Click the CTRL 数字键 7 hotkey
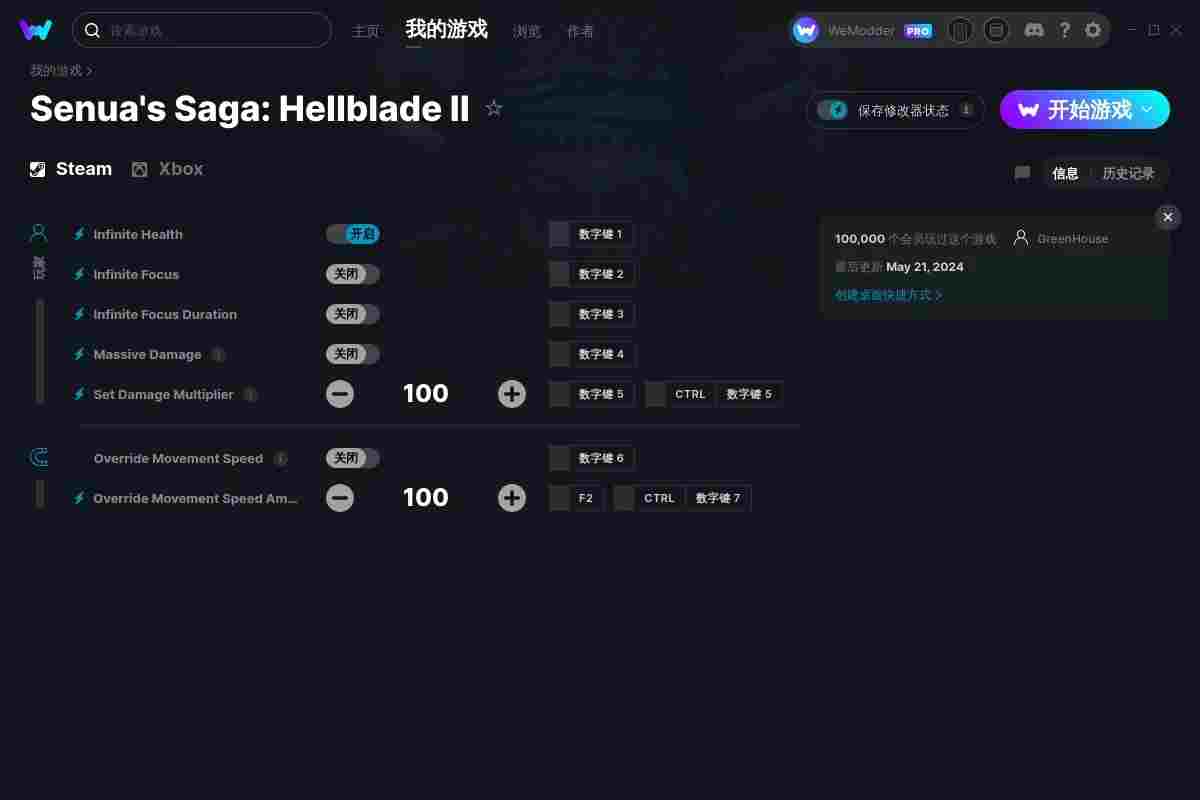1200x800 pixels. tap(681, 498)
